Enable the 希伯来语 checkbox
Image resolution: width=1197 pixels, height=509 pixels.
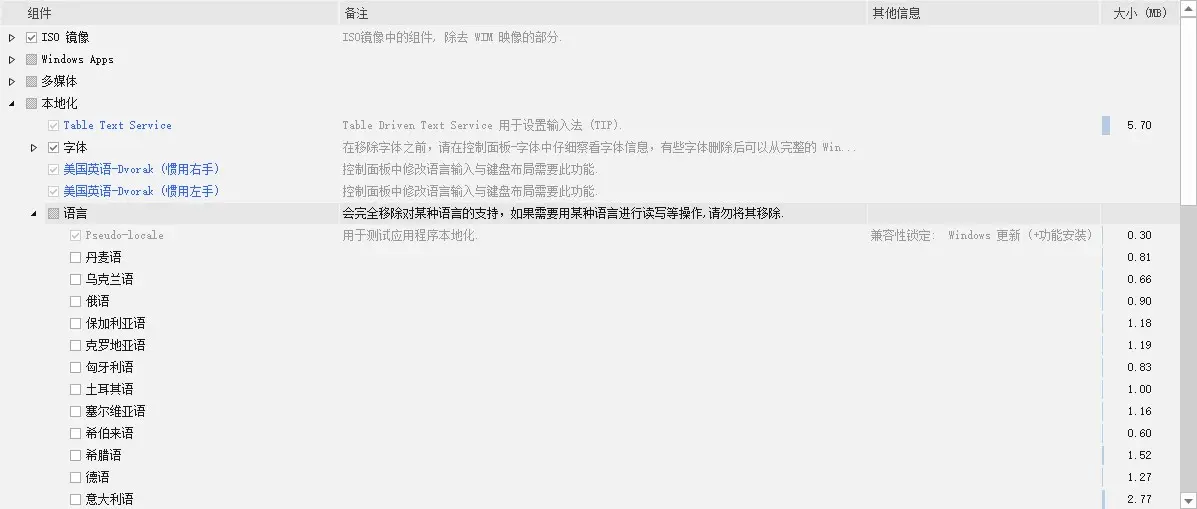(75, 433)
